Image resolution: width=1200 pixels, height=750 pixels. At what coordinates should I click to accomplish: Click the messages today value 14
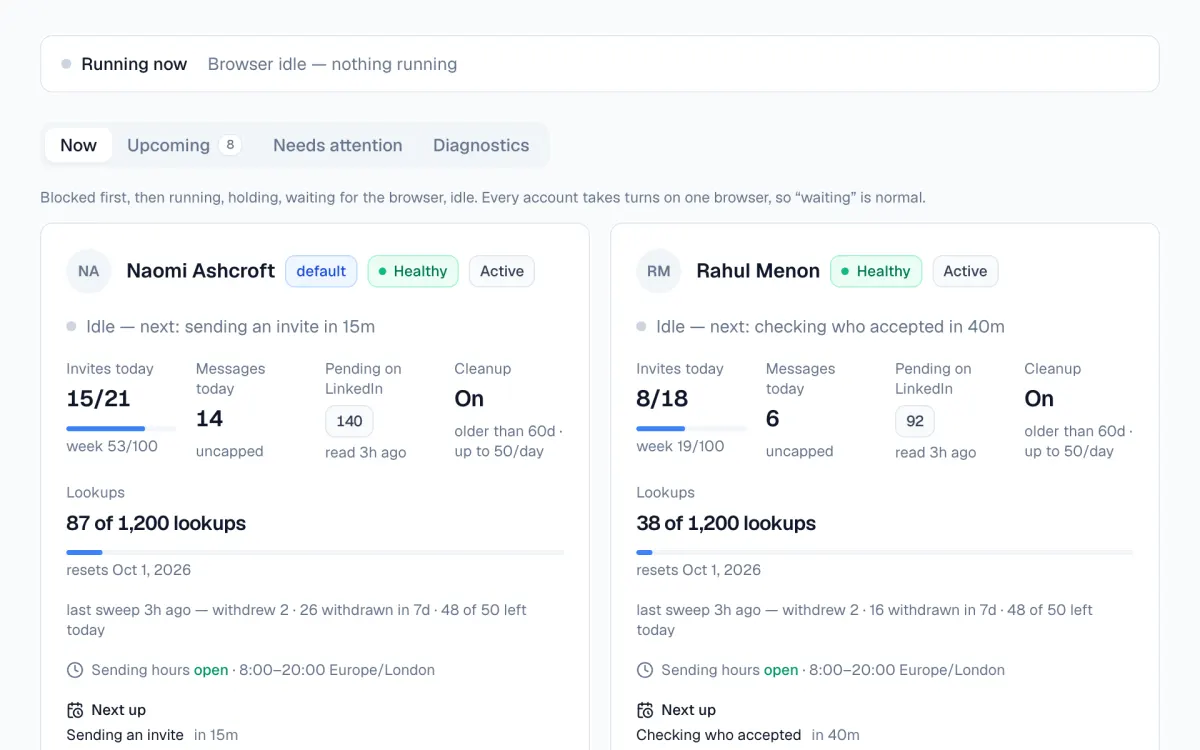[x=209, y=419]
